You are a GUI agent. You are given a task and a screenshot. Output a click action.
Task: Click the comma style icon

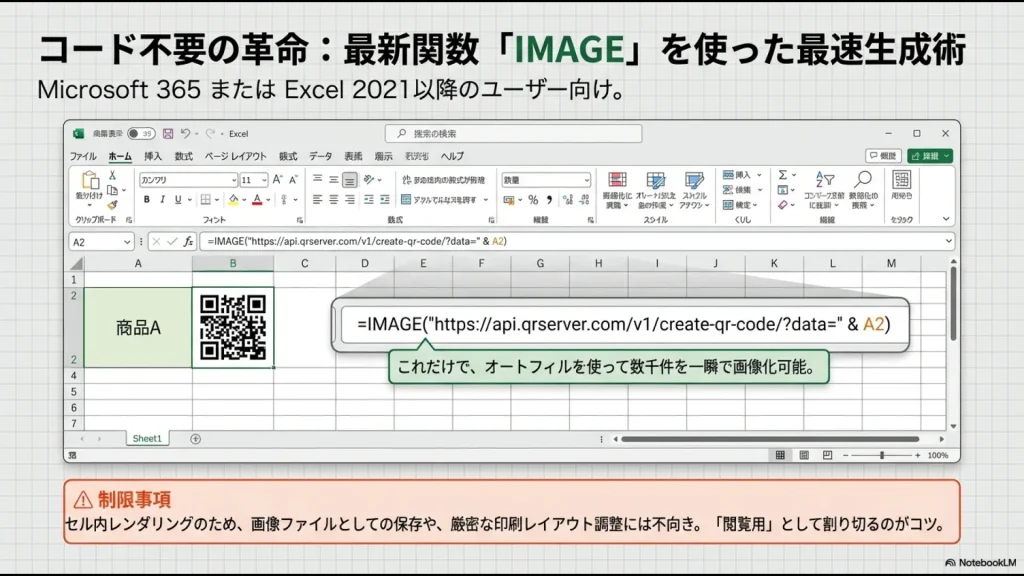549,199
